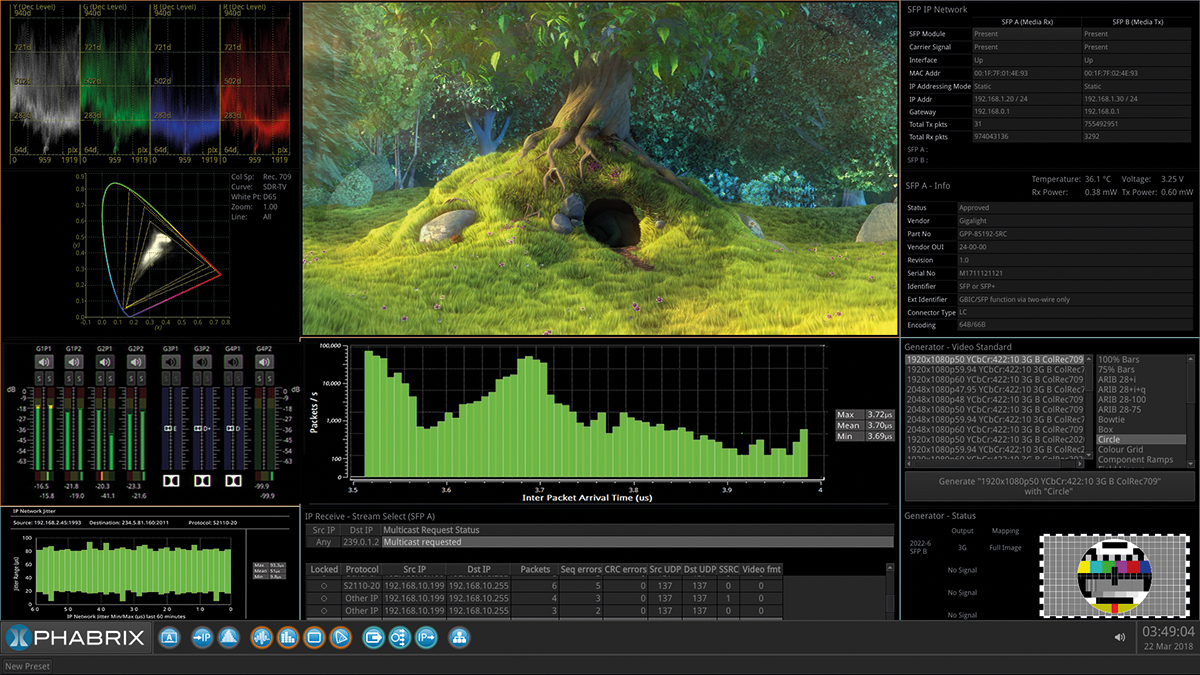This screenshot has width=1200, height=675.
Task: Toggle the right solo S button under G2P2
Action: (140, 378)
